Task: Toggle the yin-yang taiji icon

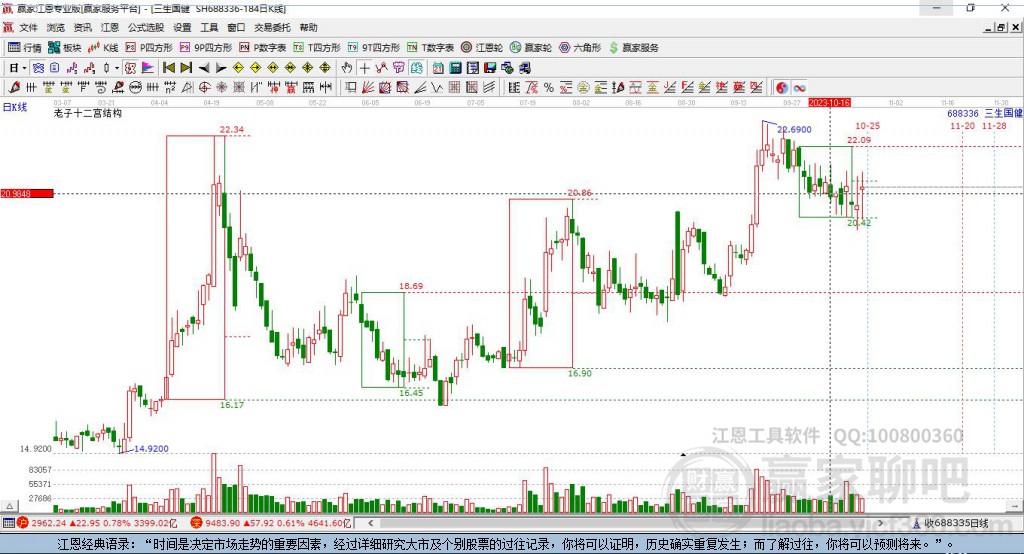Action: [781, 88]
